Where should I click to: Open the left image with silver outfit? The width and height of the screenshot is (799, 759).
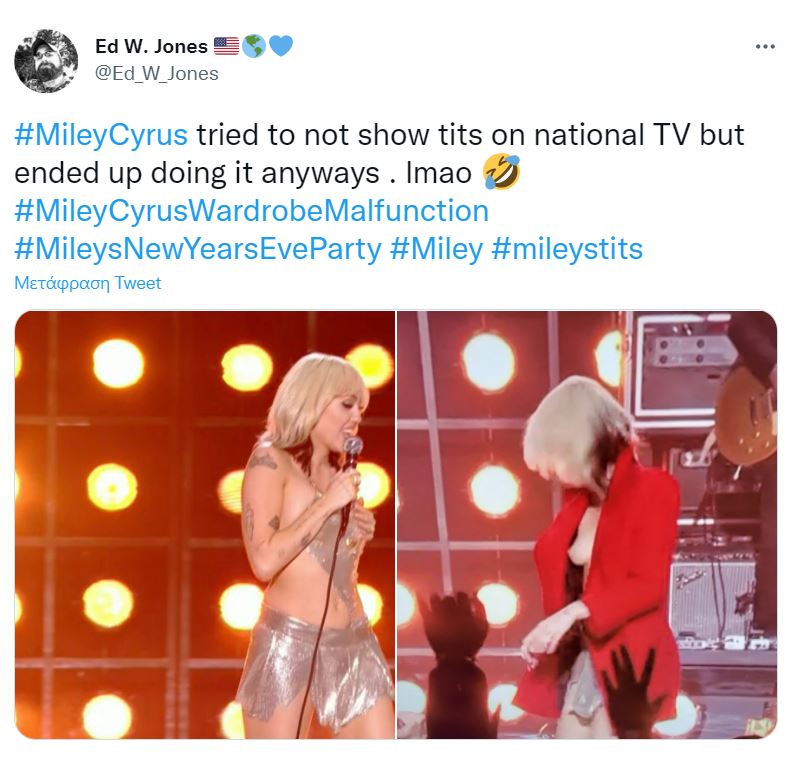205,525
